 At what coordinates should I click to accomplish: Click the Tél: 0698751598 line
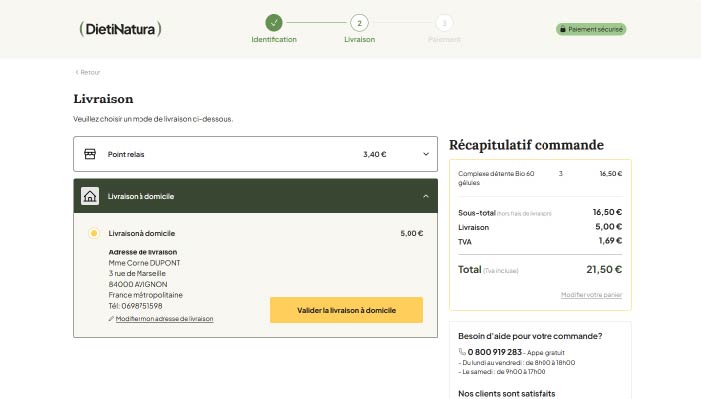point(135,306)
